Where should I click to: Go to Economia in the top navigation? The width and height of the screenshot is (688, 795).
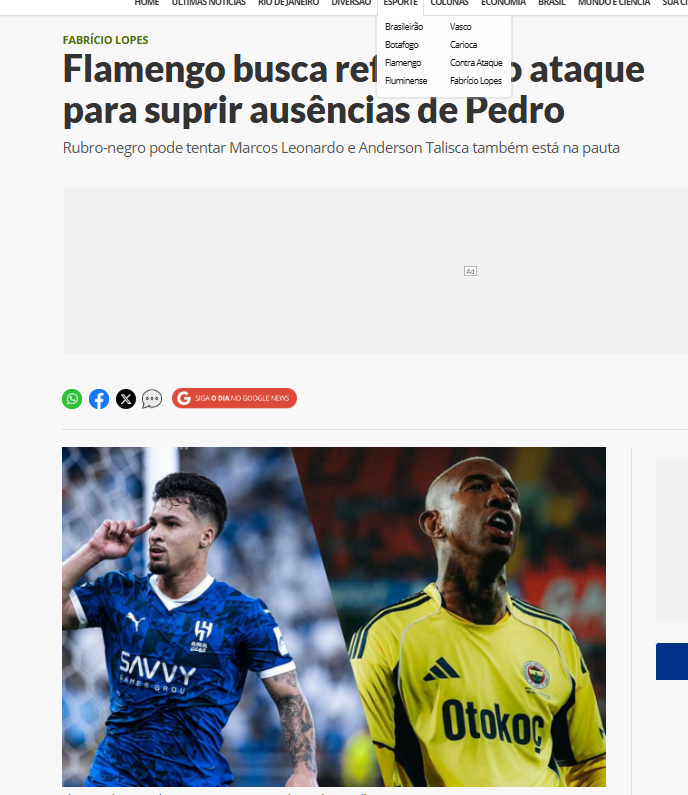503,3
